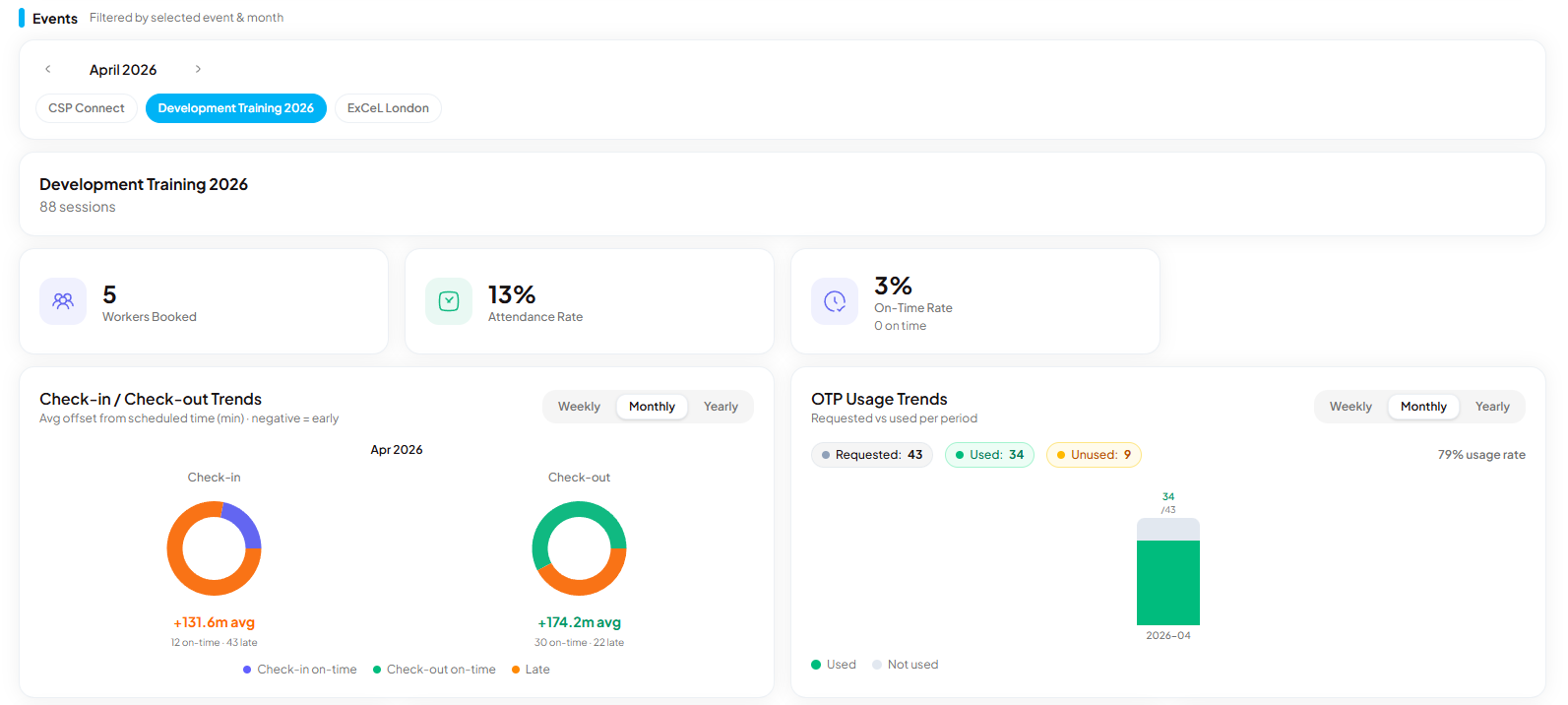Select the CSP Connect event chip

(87, 108)
